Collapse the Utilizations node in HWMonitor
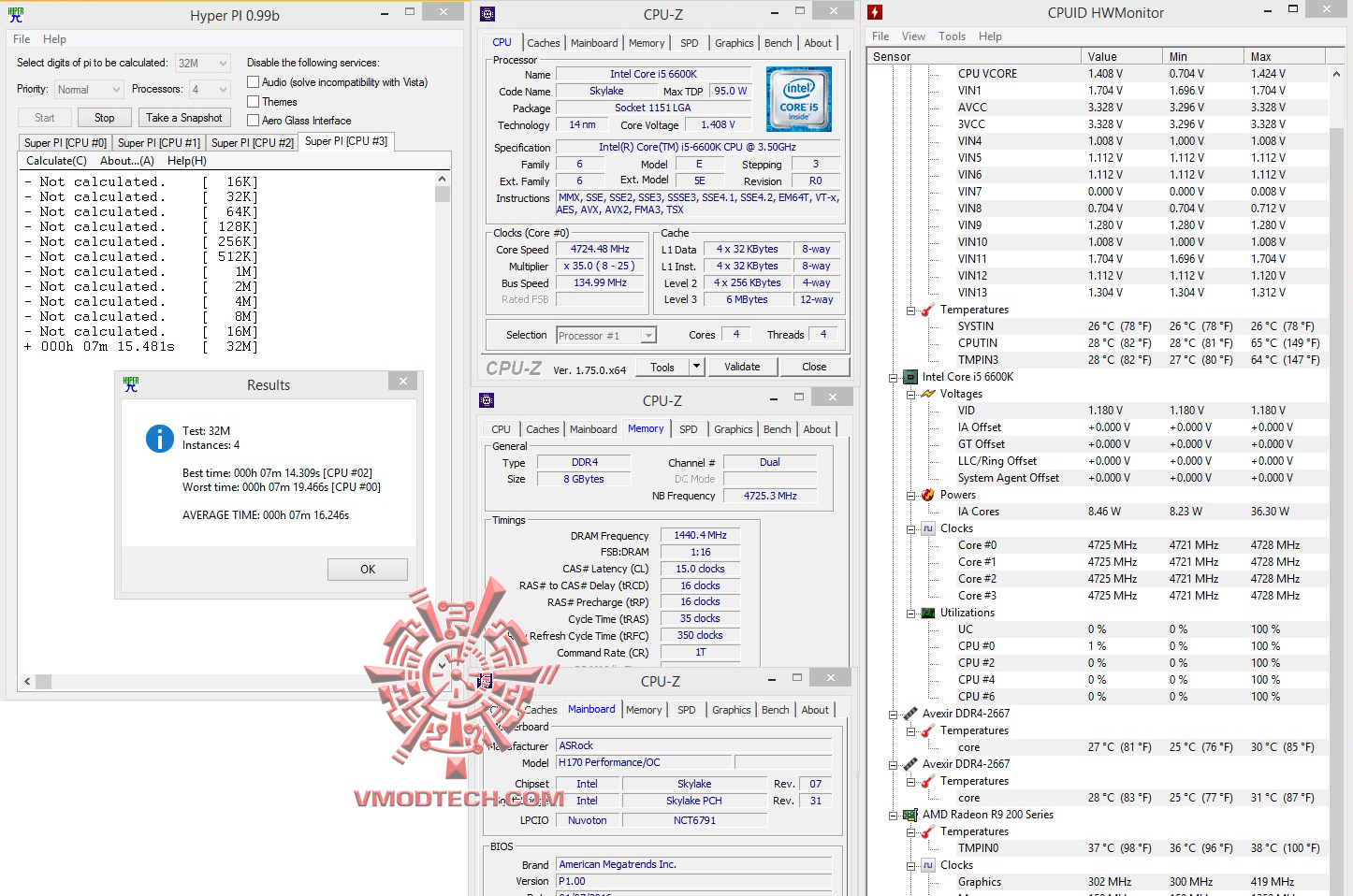This screenshot has height=896, width=1353. point(910,614)
